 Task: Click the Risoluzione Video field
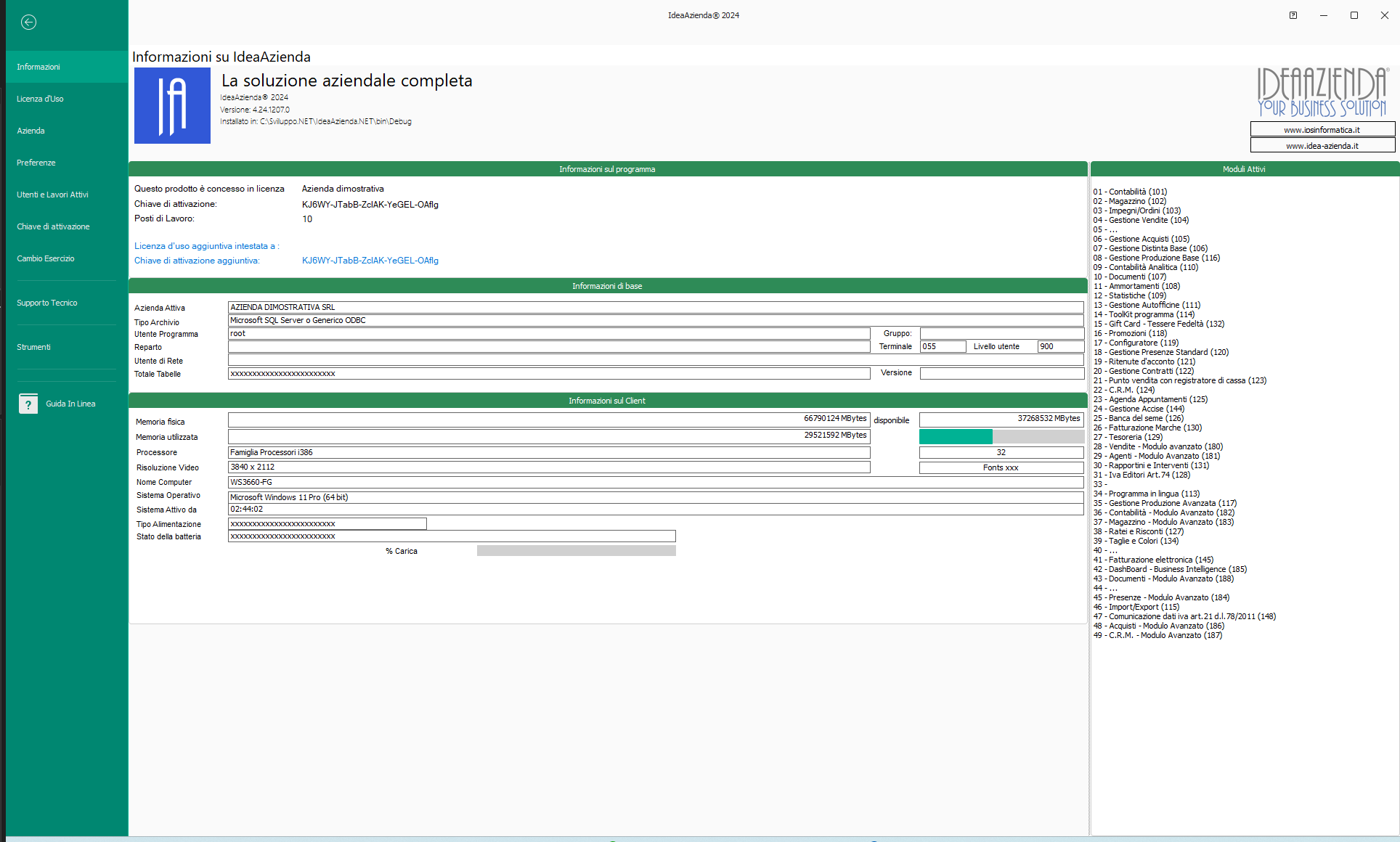point(549,467)
